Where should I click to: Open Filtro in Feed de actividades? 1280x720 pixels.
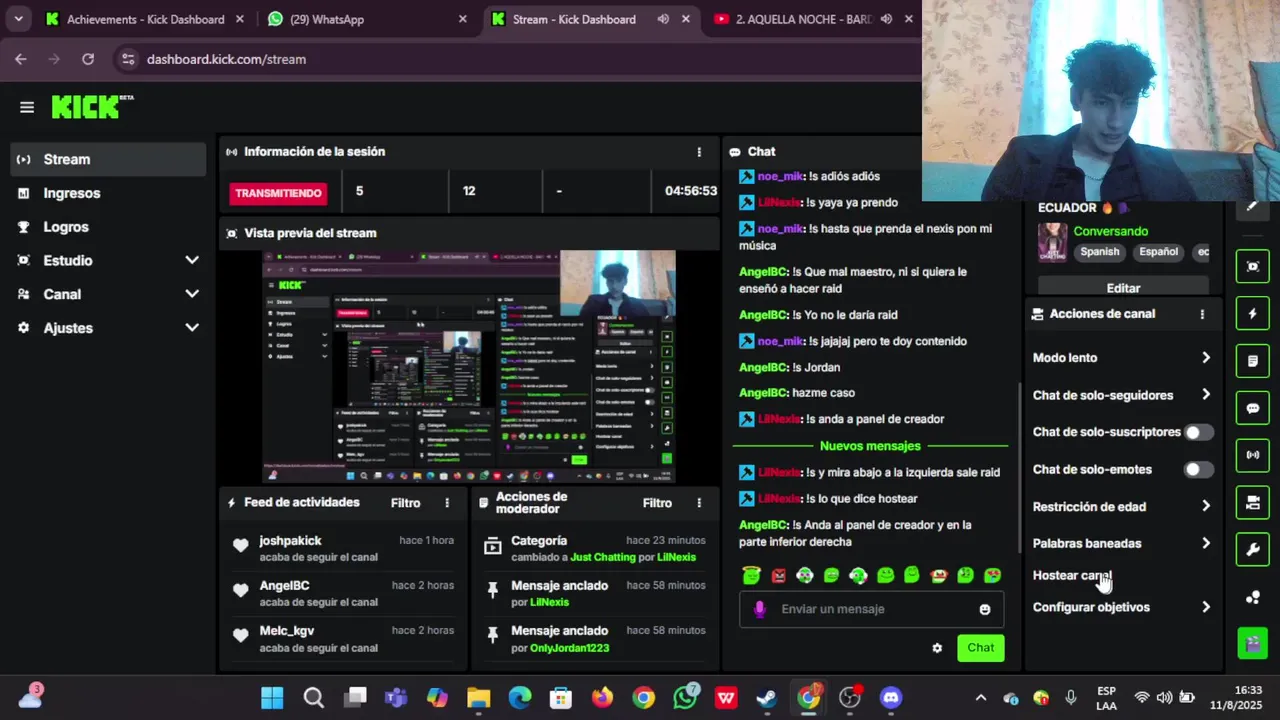point(405,503)
